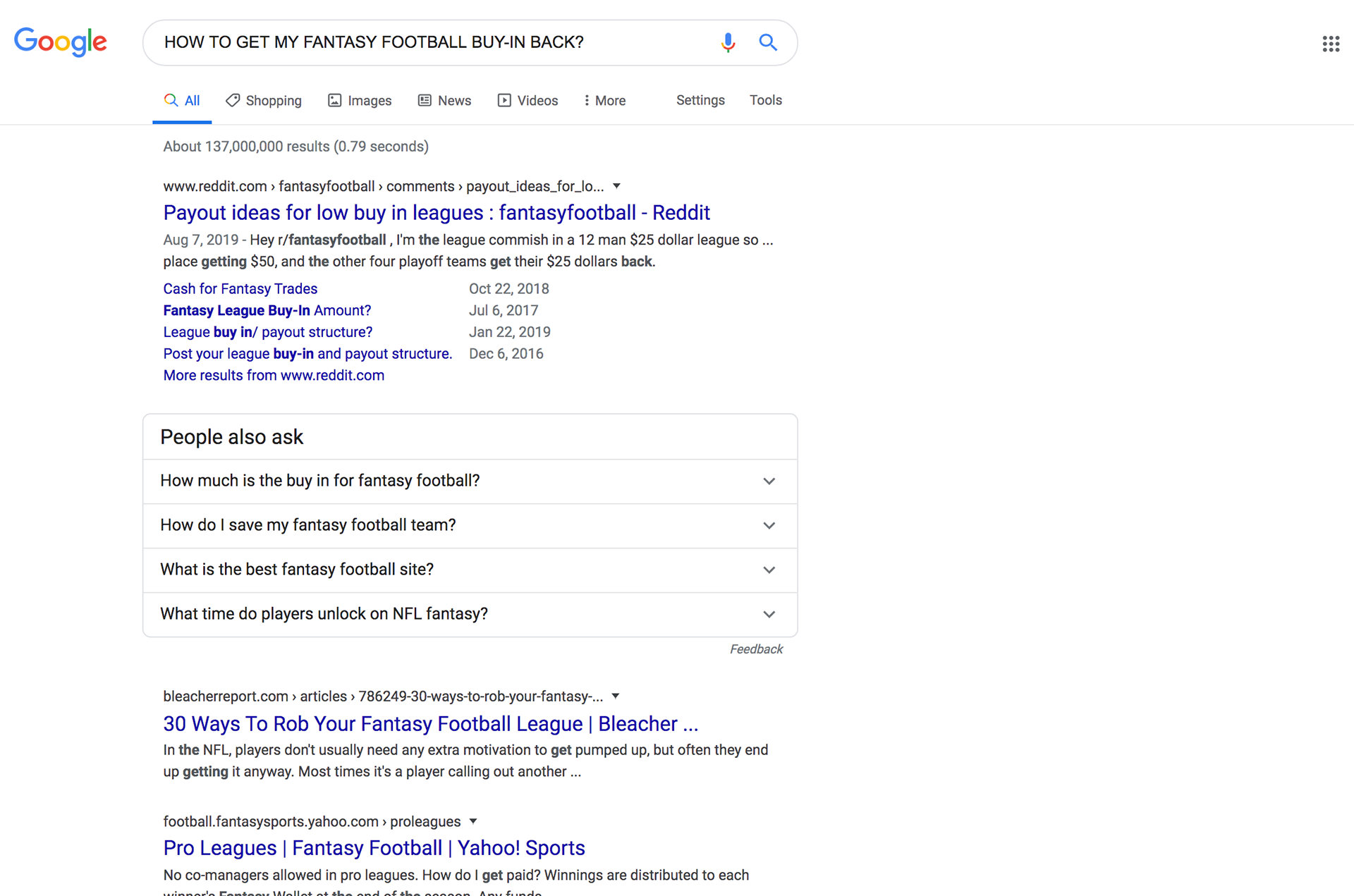Expand What time do players unlock question

(x=470, y=615)
